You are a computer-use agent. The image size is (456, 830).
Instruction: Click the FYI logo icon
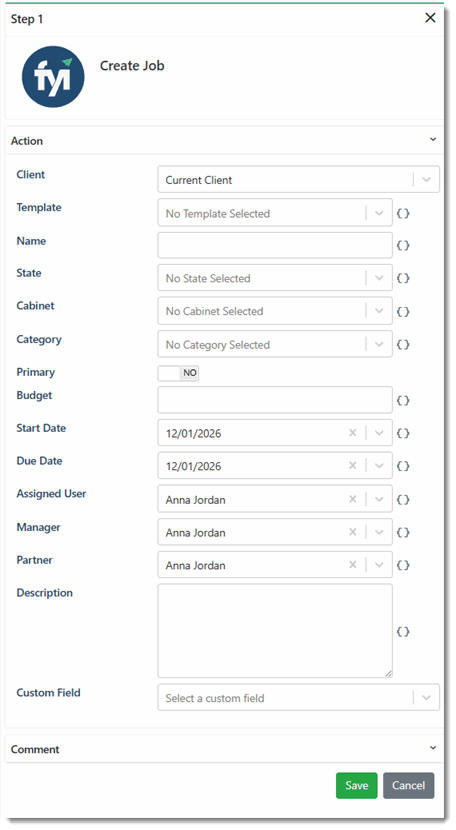(53, 77)
